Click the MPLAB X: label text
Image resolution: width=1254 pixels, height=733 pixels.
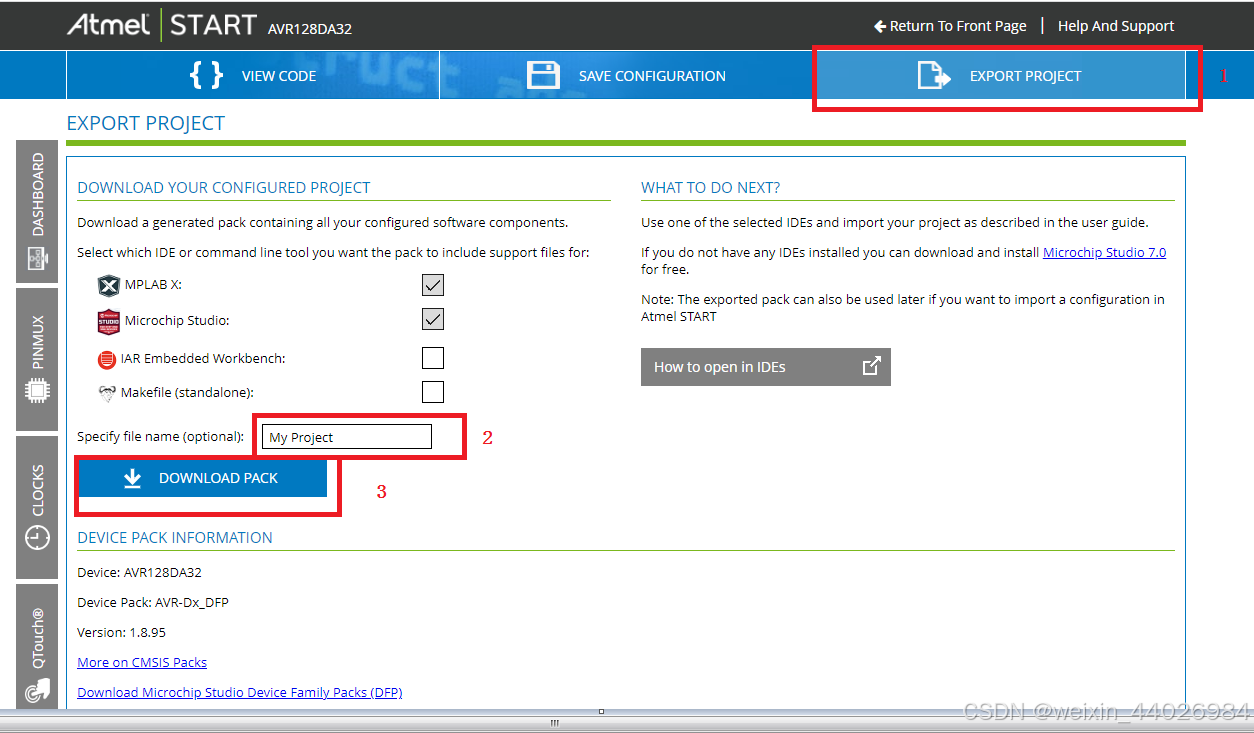click(x=153, y=285)
